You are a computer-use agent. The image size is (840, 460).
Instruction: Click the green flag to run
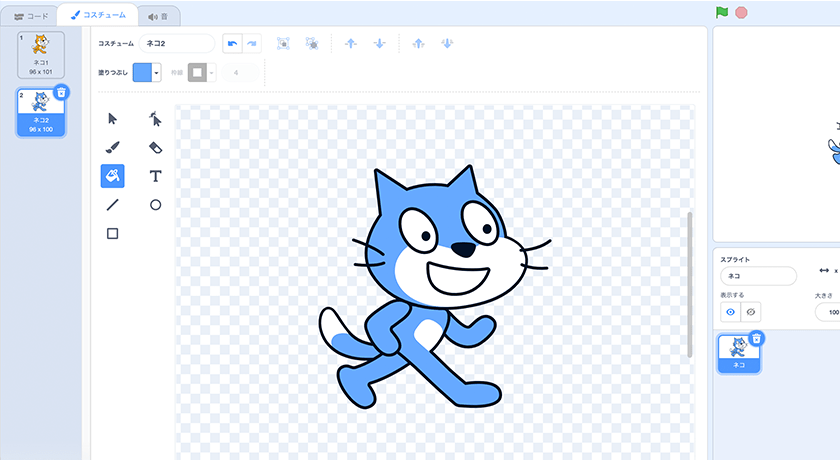[x=722, y=12]
